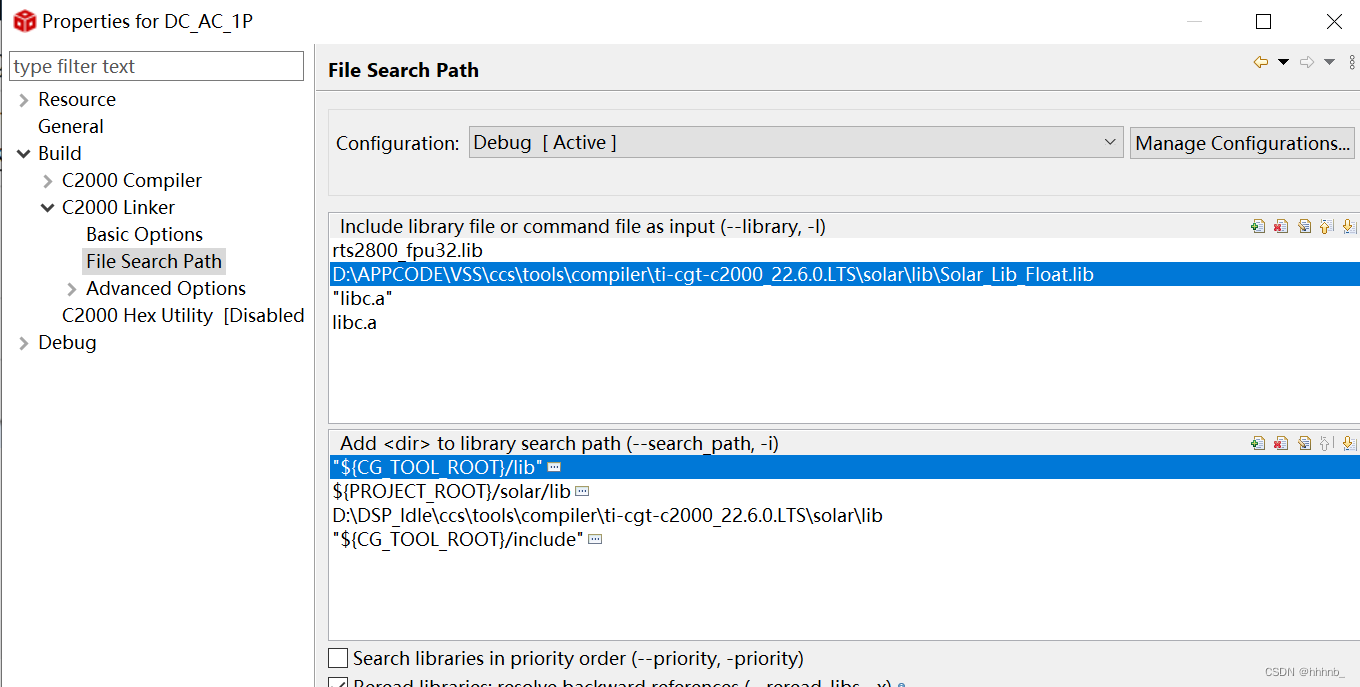
Task: Edit the selected library file entry
Action: click(1305, 226)
